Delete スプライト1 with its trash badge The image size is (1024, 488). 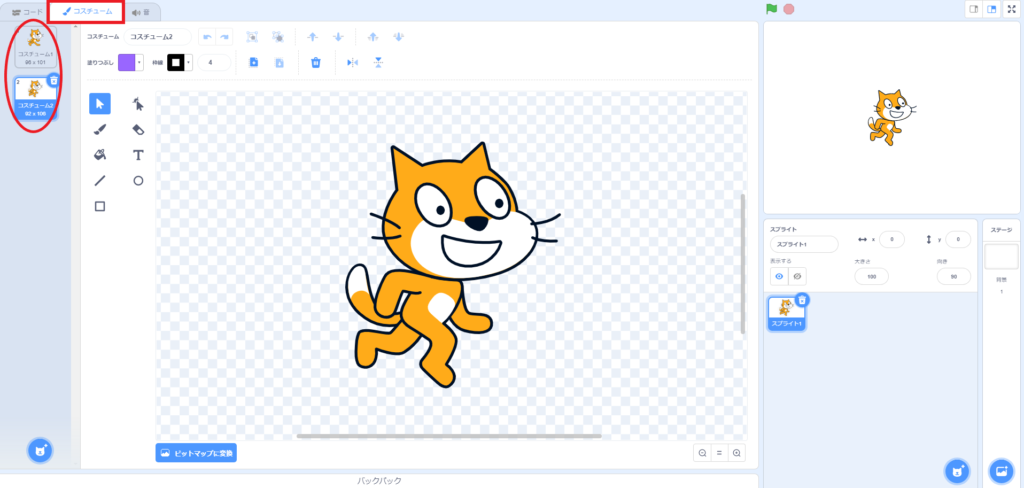(803, 300)
